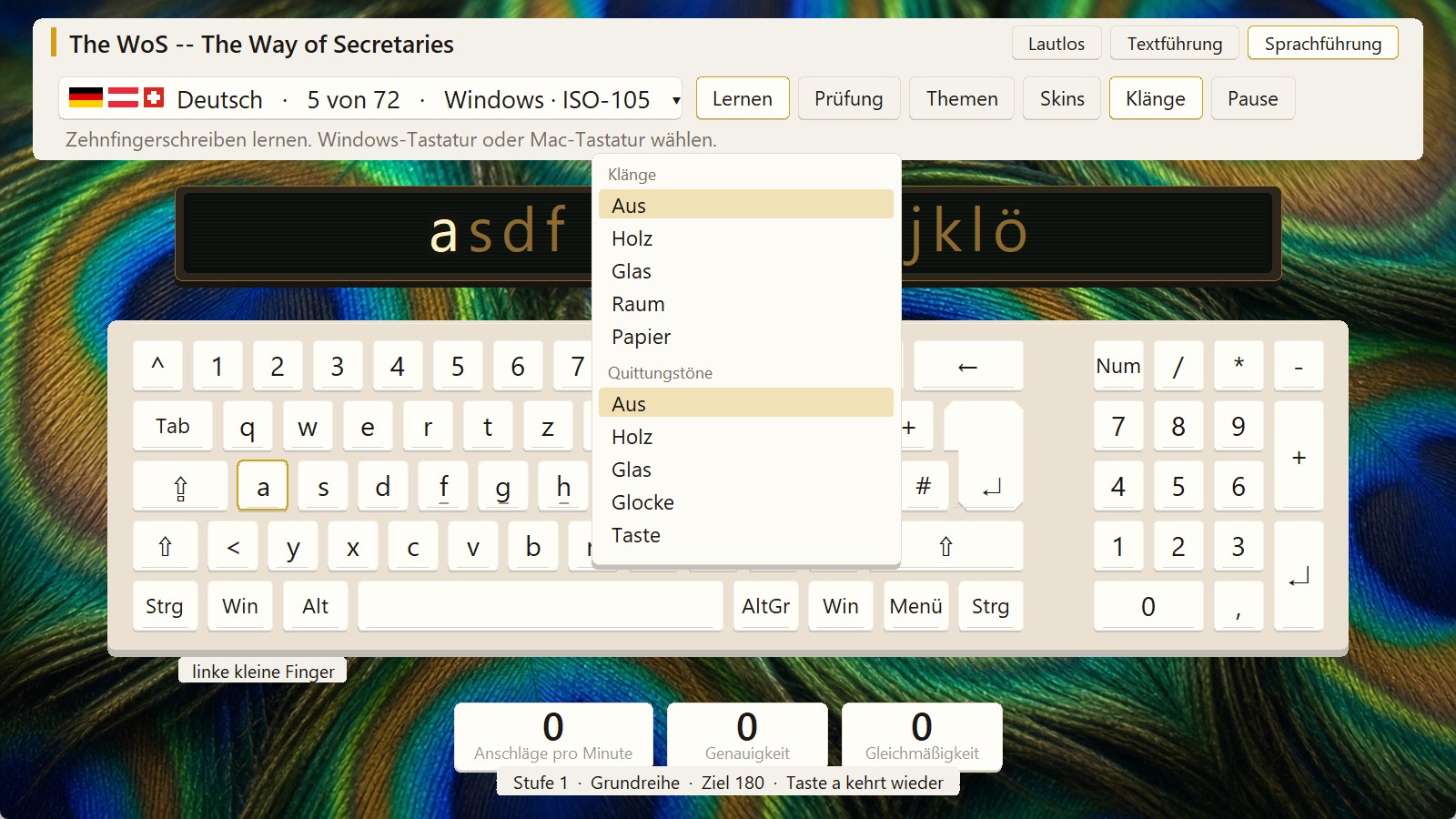The width and height of the screenshot is (1456, 819).
Task: Click the highlighted a key
Action: point(262,486)
